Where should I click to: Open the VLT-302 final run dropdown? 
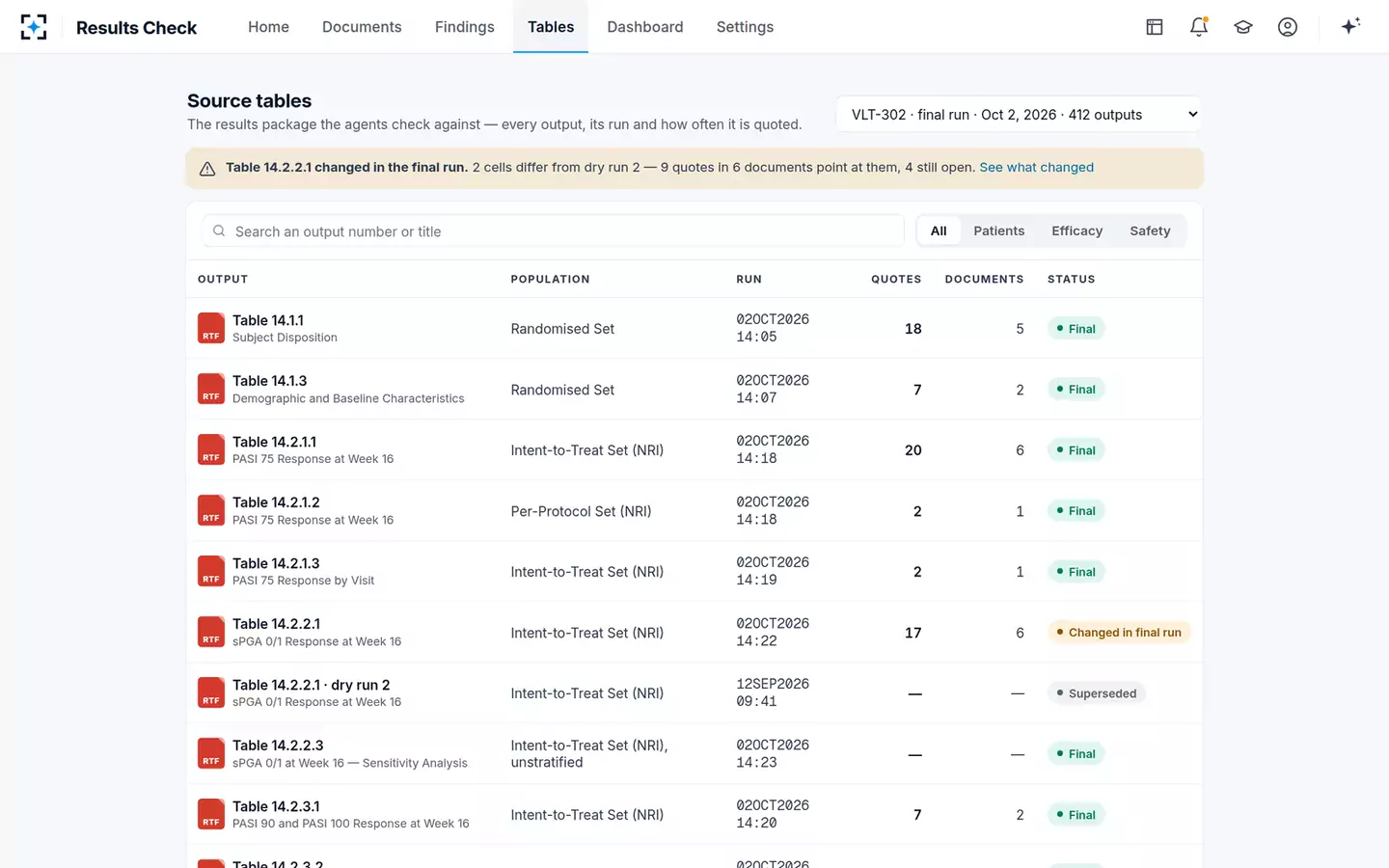click(x=1019, y=115)
